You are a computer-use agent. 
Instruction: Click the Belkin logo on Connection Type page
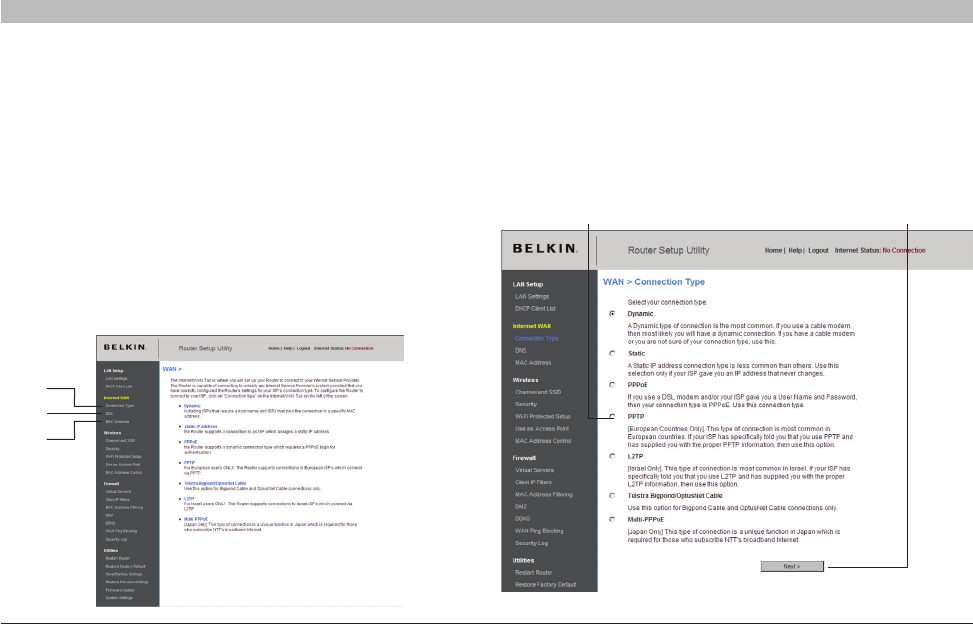(545, 249)
